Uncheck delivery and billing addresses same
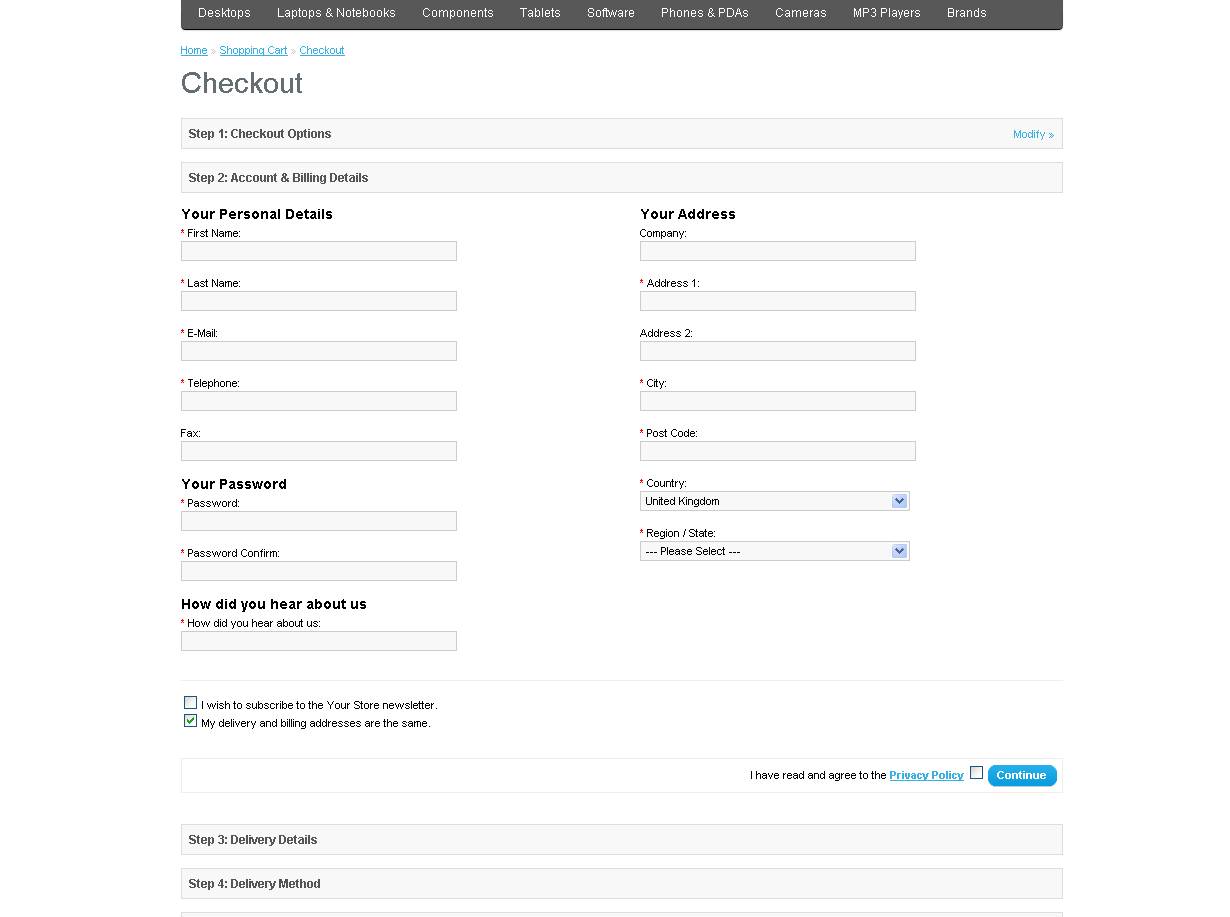 tap(190, 721)
